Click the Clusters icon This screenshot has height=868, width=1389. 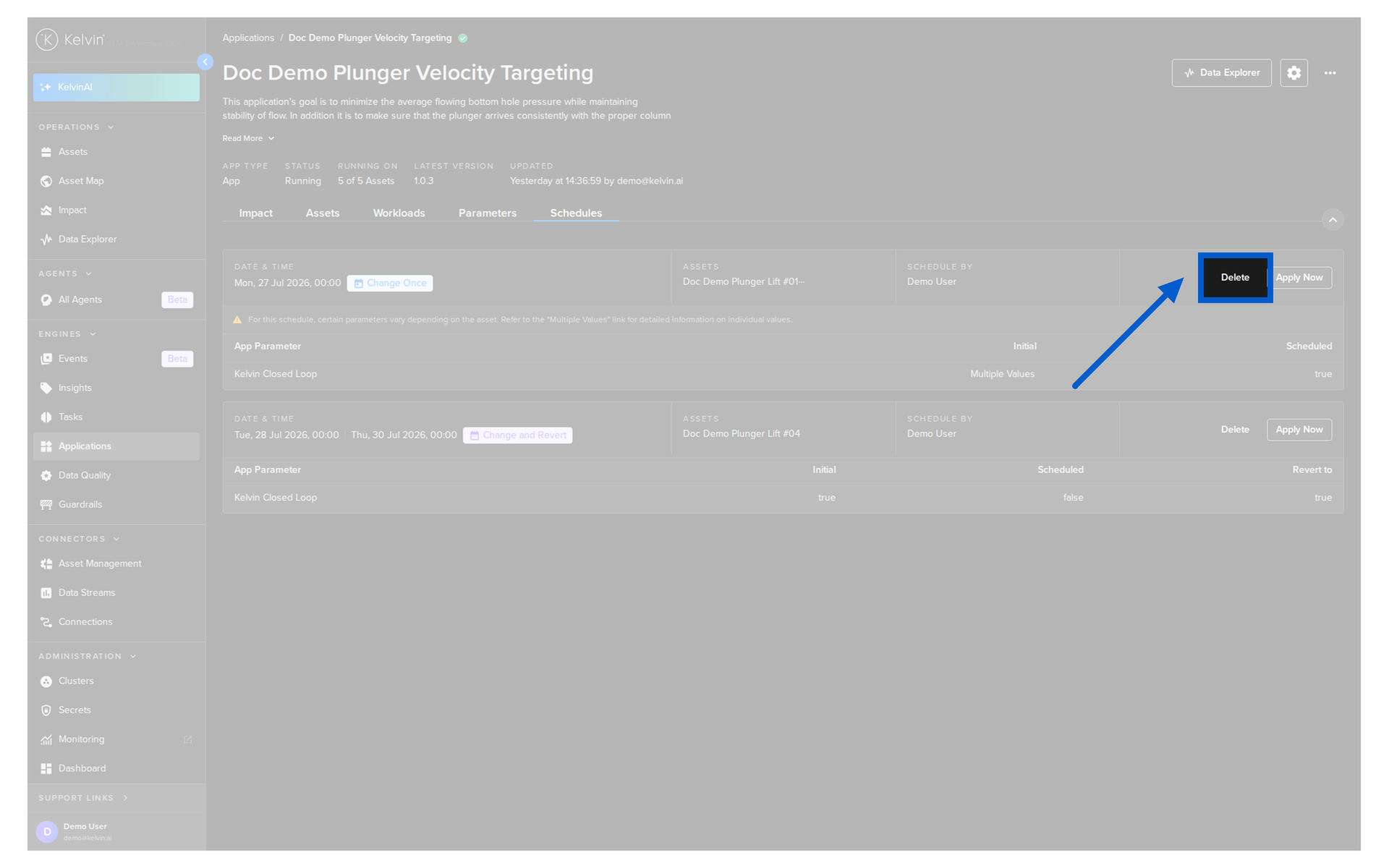pyautogui.click(x=46, y=681)
